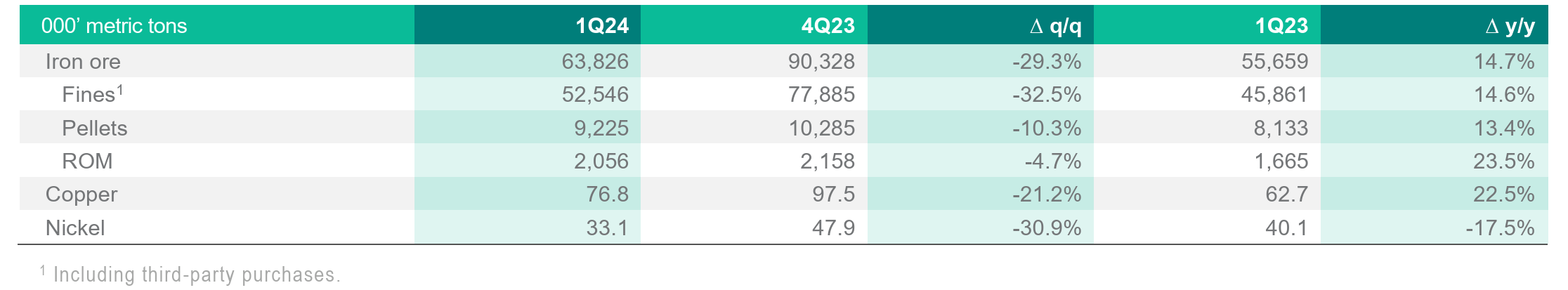Click the Iron ore row label
1568x290 pixels.
click(x=83, y=62)
